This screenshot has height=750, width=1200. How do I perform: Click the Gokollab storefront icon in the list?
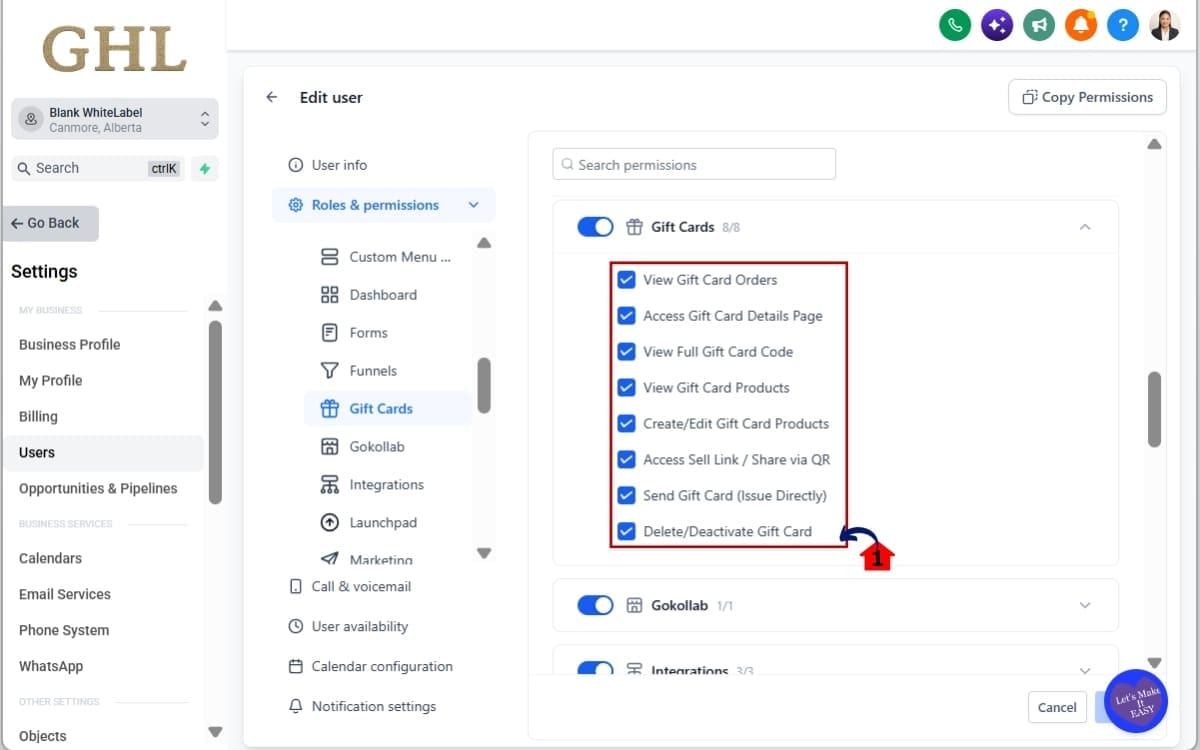coord(329,447)
